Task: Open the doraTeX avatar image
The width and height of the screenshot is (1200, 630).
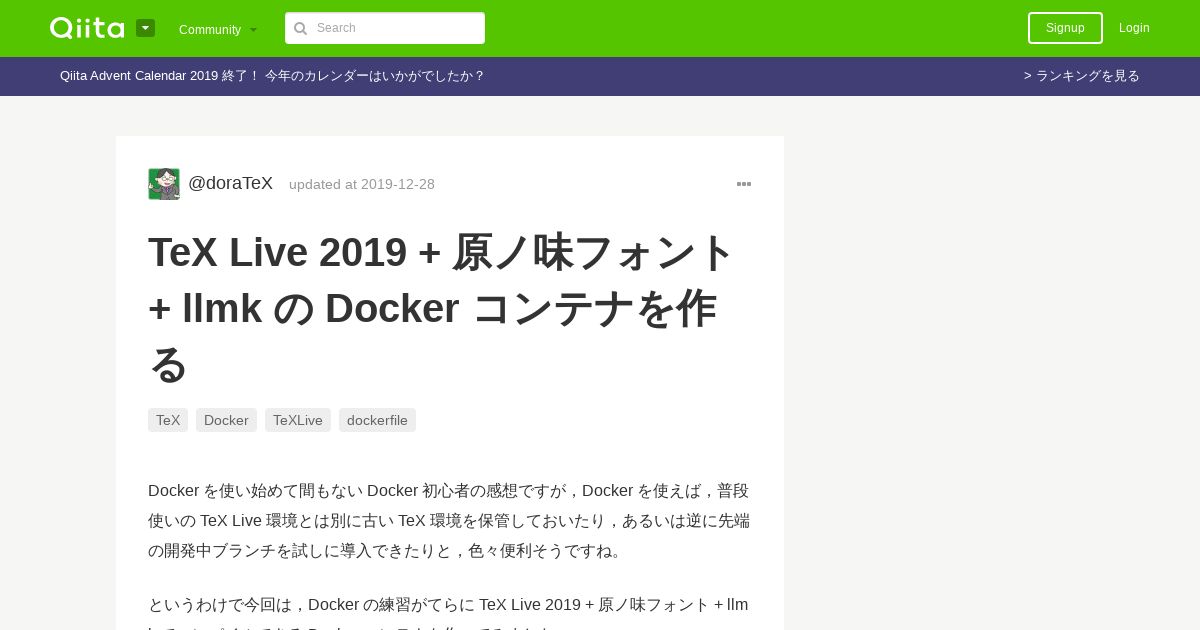Action: tap(164, 184)
